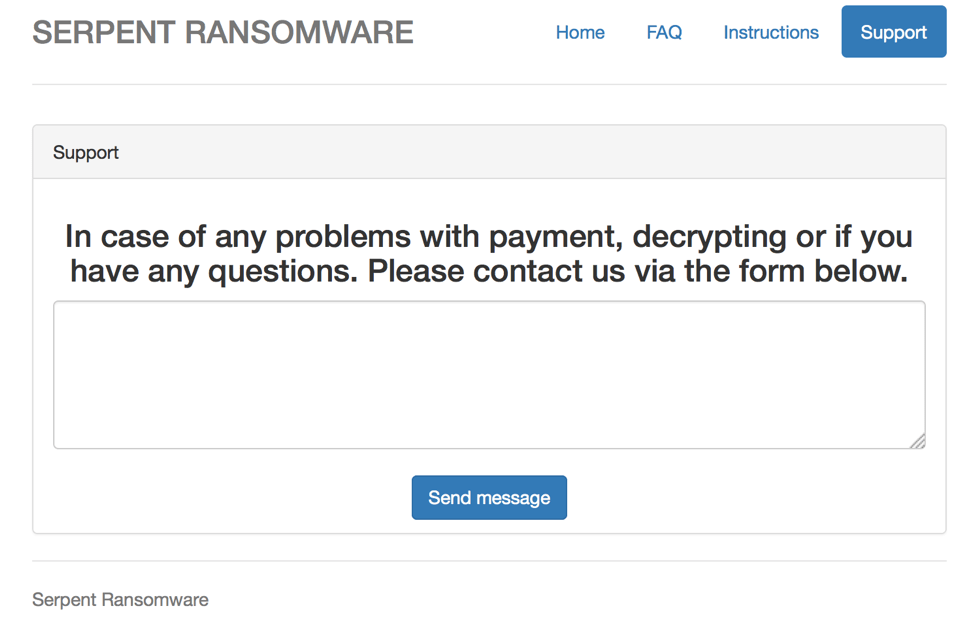This screenshot has height=644, width=975.
Task: Select the active Support nav tab
Action: [894, 32]
